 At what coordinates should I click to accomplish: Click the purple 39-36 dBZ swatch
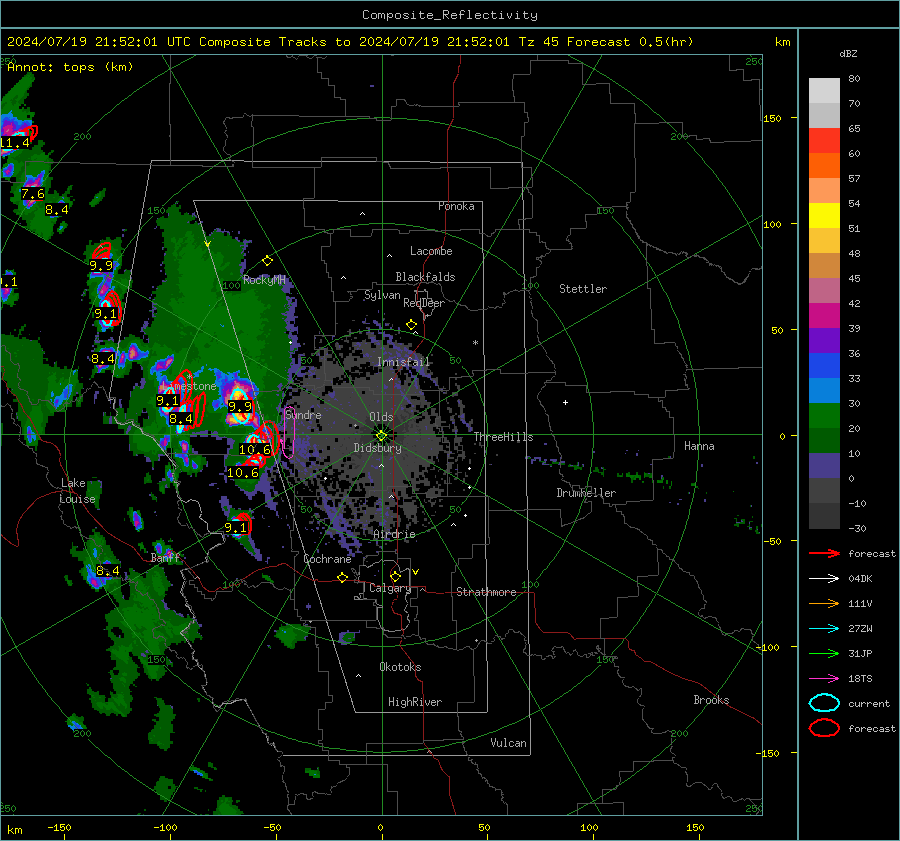(824, 341)
